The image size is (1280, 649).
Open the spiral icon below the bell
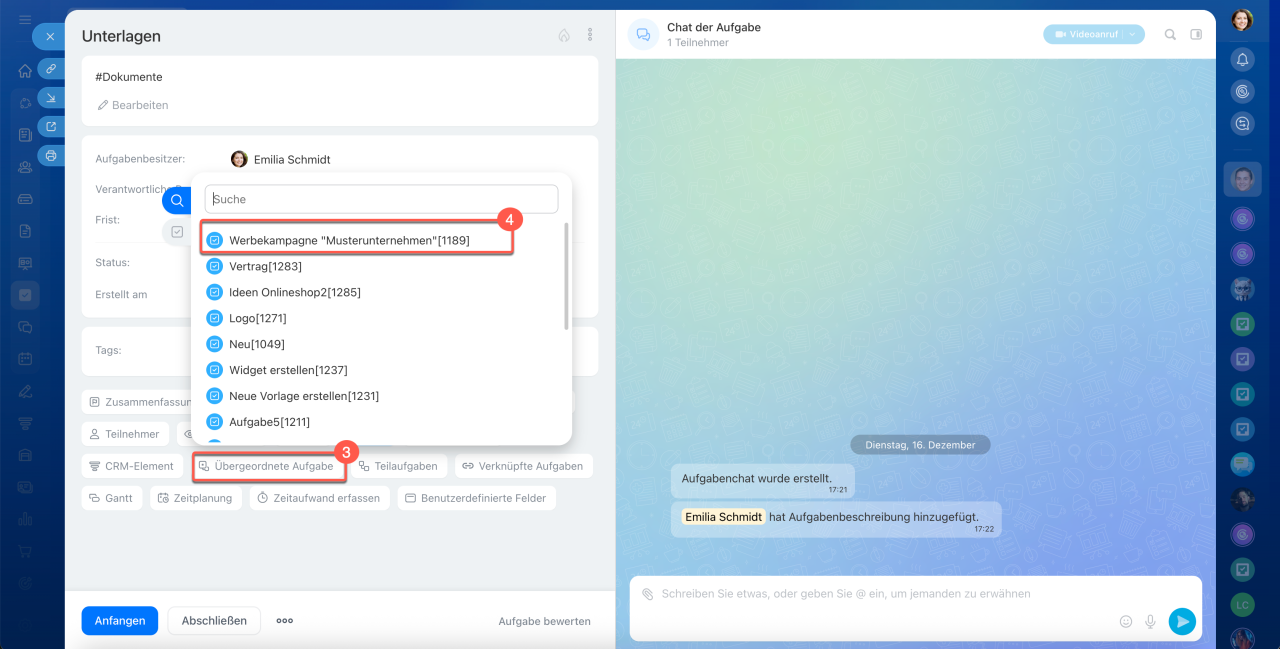pos(1242,92)
